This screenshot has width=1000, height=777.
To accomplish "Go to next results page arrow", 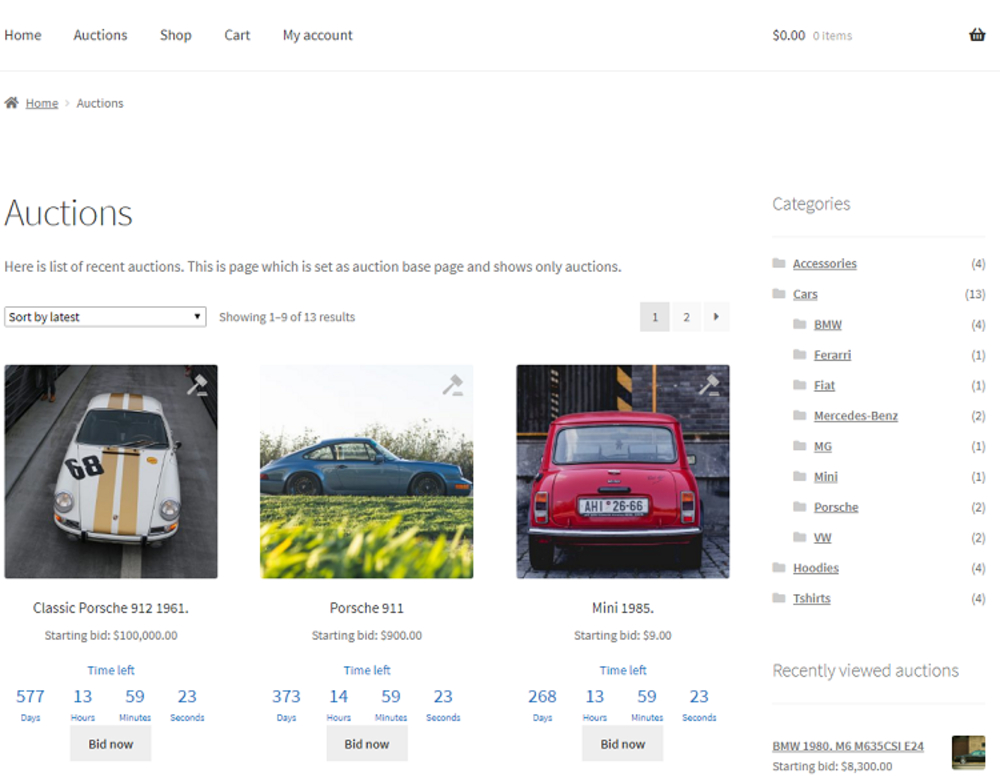I will (x=716, y=316).
